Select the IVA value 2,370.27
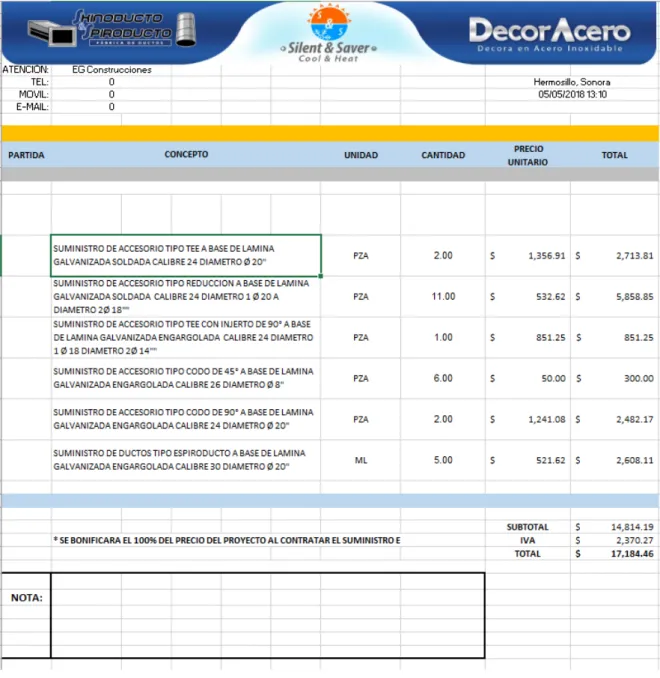Screen dimensions: 660x678 click(615, 540)
